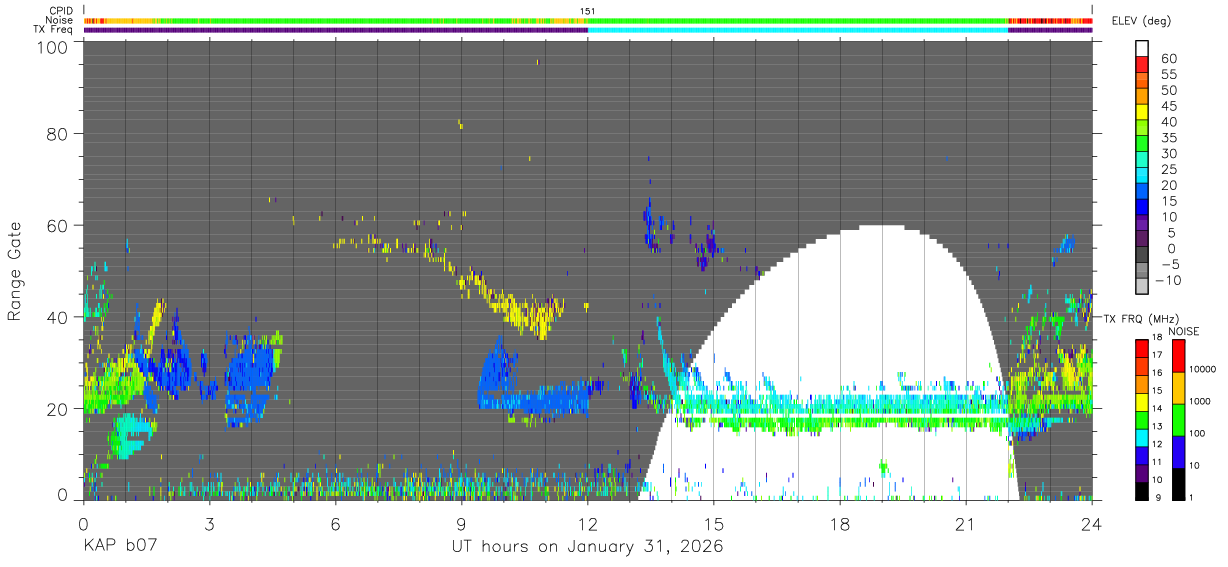Click hour '24' on the UT axis
The height and width of the screenshot is (567, 1228).
point(1091,524)
